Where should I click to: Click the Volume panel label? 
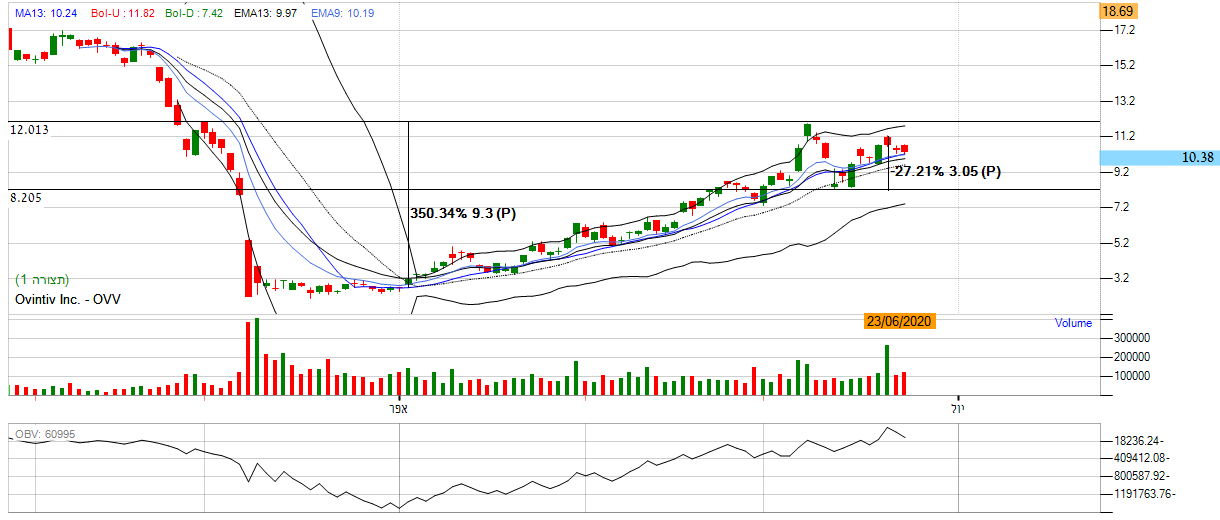1073,323
